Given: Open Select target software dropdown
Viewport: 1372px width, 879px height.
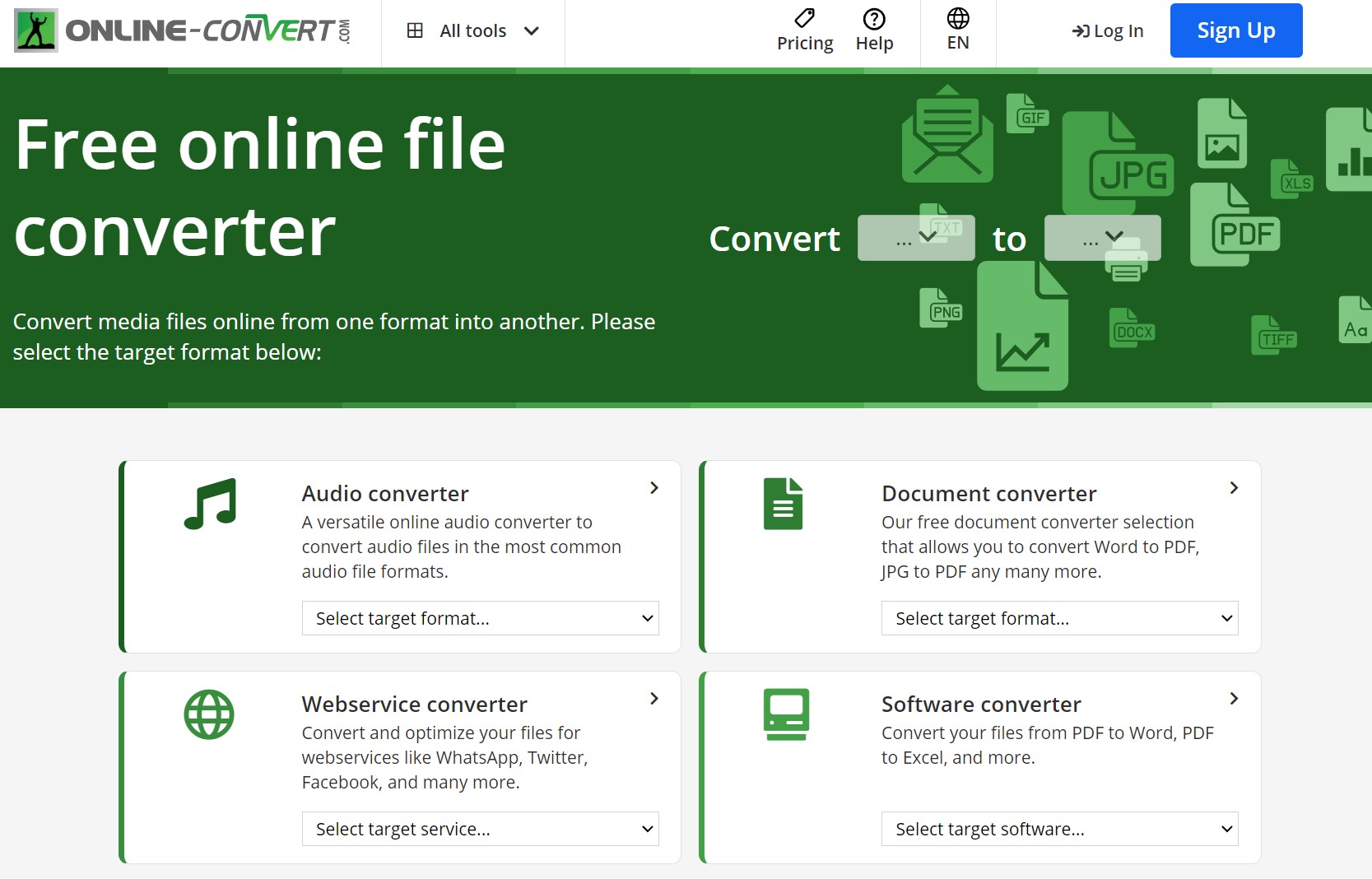Looking at the screenshot, I should (1059, 829).
